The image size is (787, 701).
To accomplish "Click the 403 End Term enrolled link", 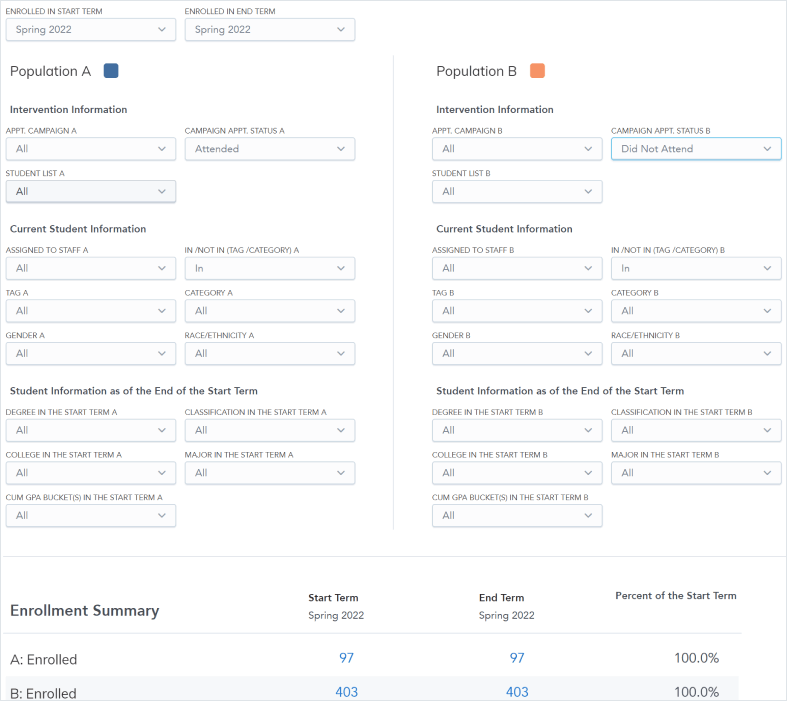I will [517, 692].
